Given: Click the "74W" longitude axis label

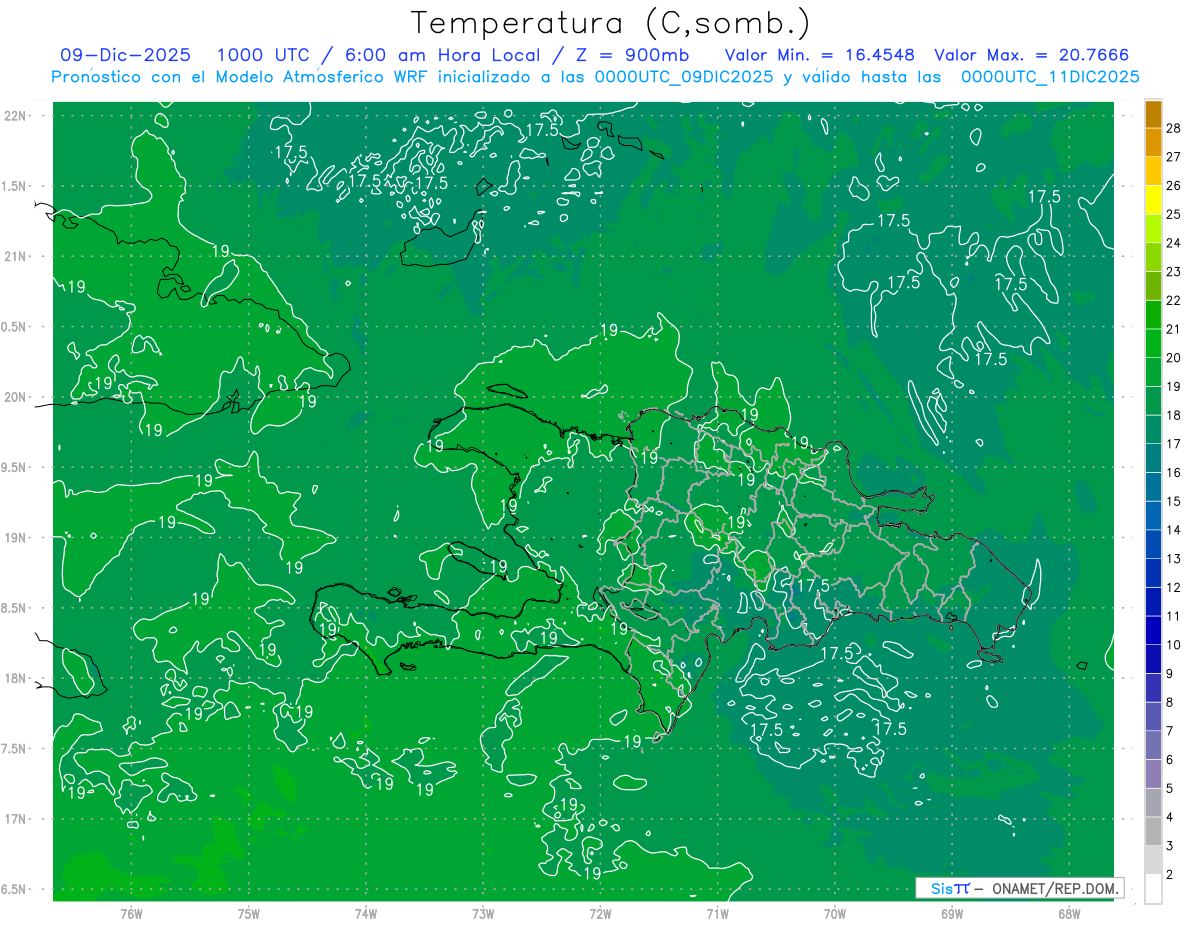Looking at the screenshot, I should pos(365,913).
